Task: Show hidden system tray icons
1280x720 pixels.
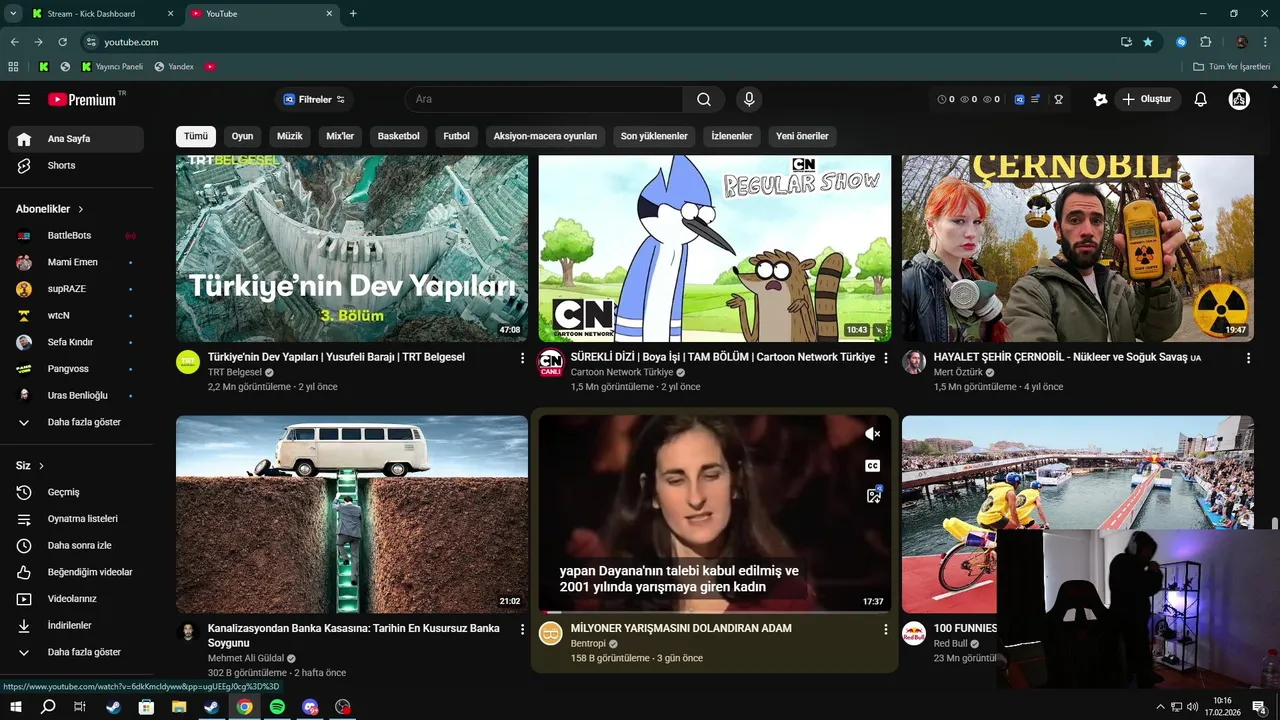Action: (x=1160, y=707)
